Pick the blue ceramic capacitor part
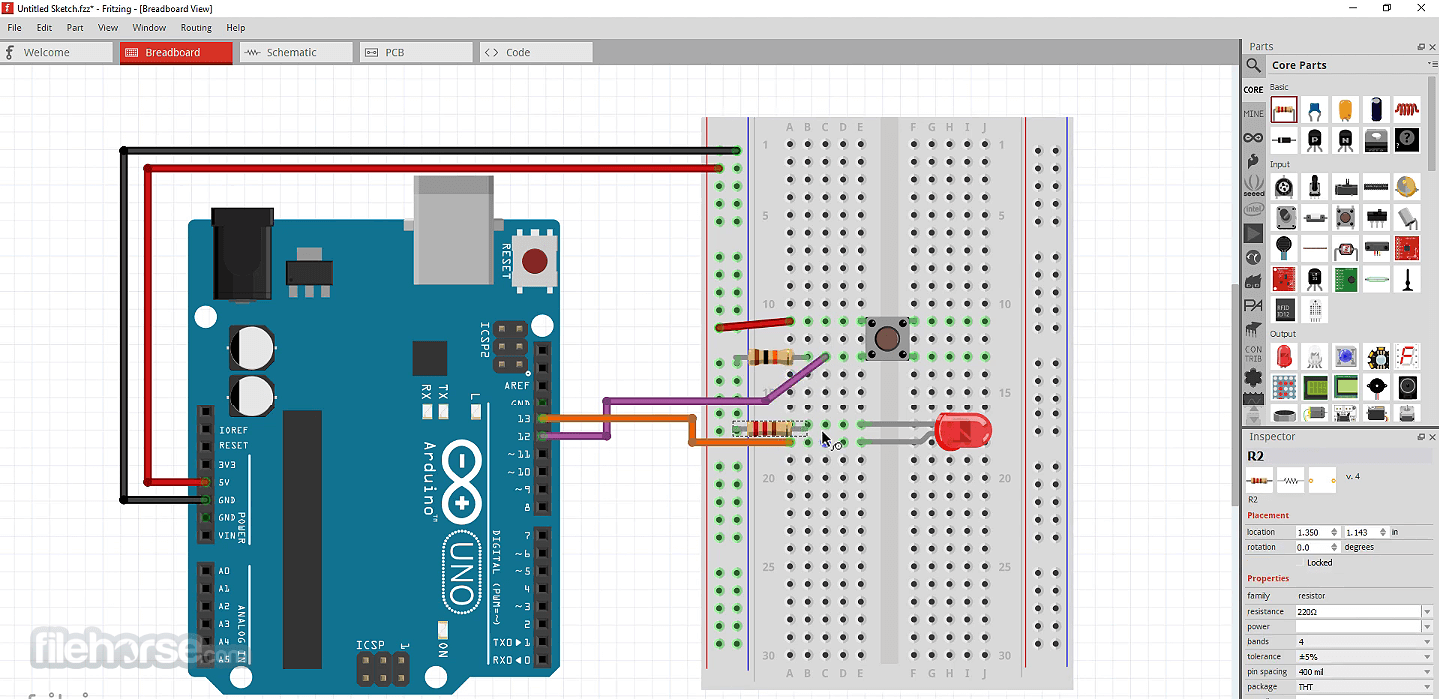 [1315, 110]
